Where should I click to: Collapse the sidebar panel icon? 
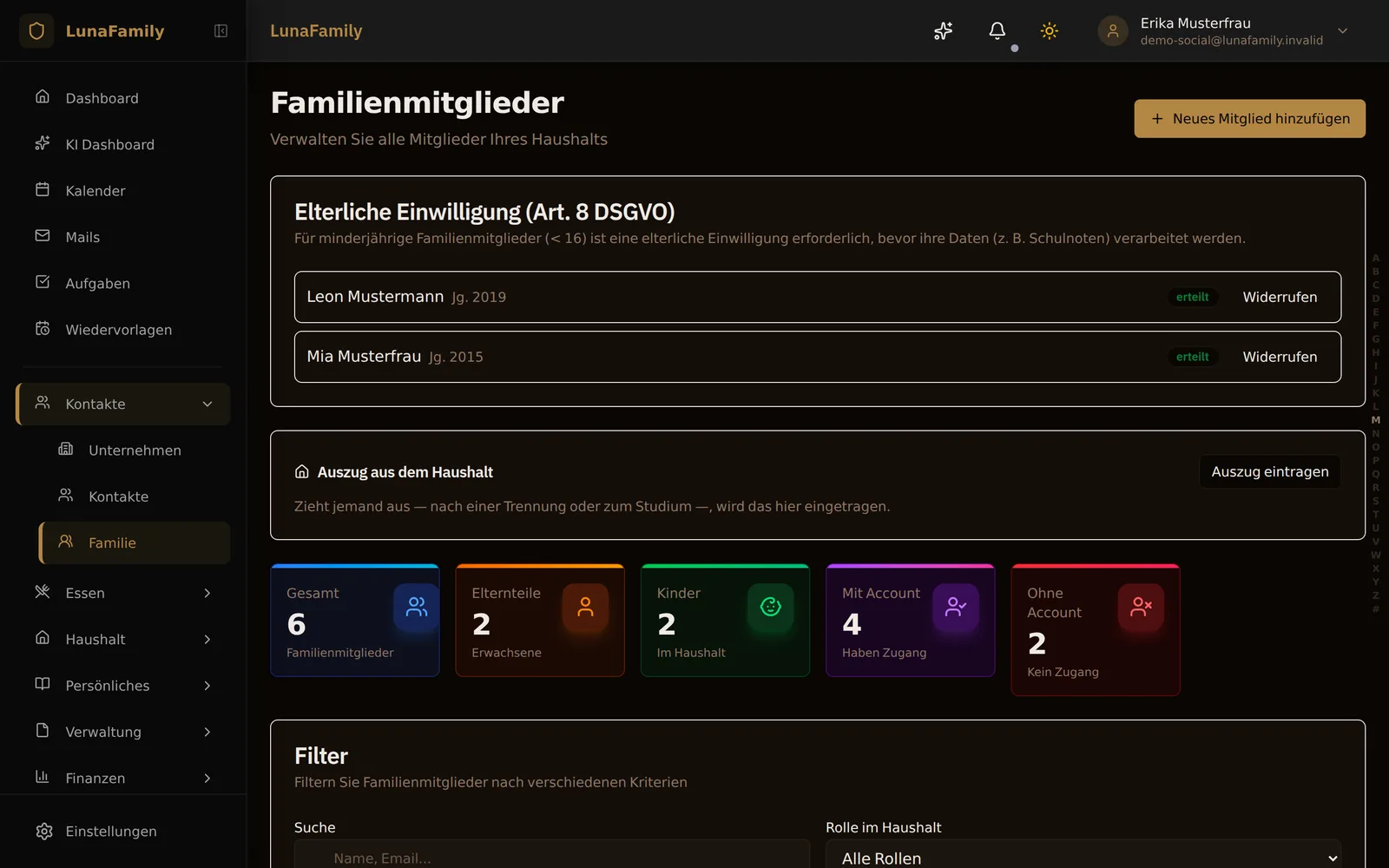221,31
